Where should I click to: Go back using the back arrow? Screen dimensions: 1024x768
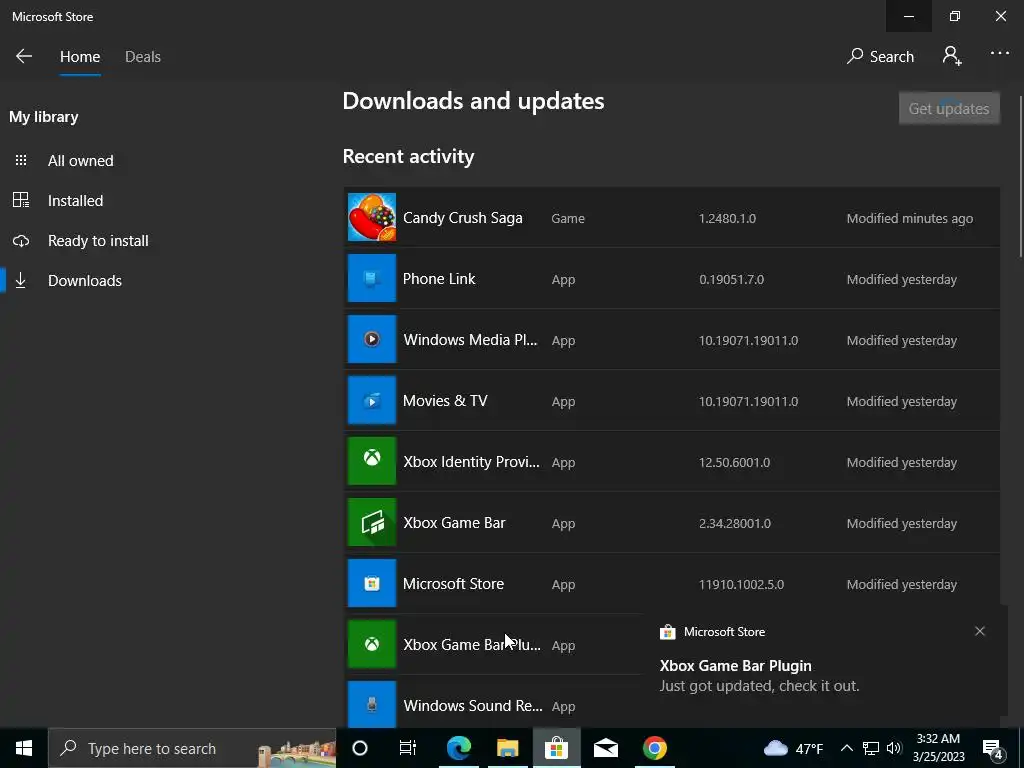tap(24, 56)
